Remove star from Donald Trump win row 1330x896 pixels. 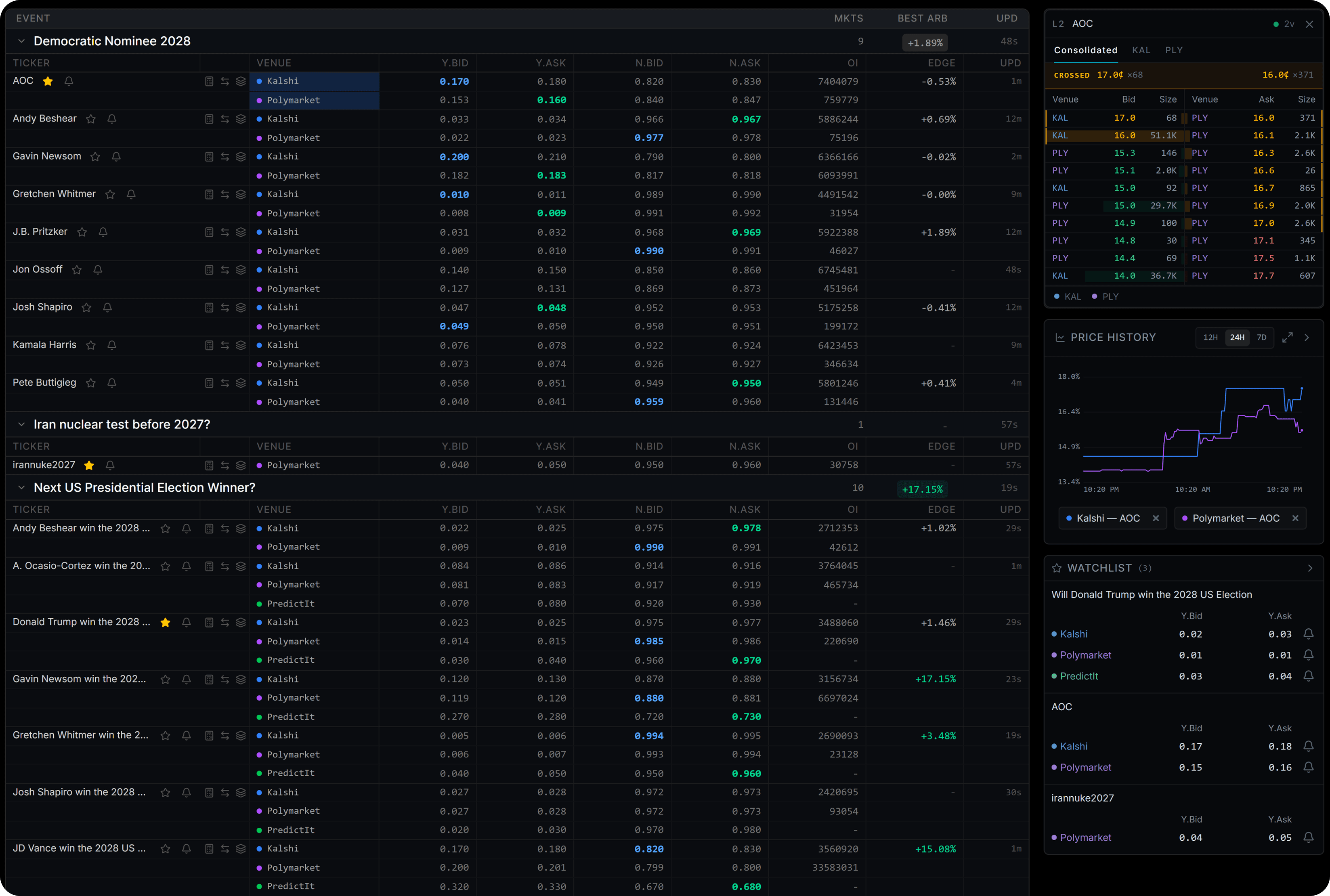(166, 622)
